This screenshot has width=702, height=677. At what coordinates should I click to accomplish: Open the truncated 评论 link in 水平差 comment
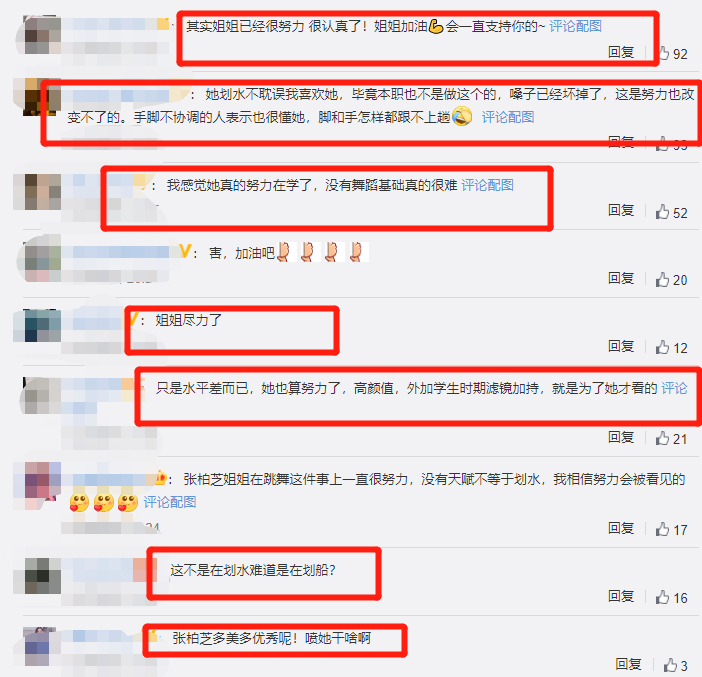click(x=674, y=388)
